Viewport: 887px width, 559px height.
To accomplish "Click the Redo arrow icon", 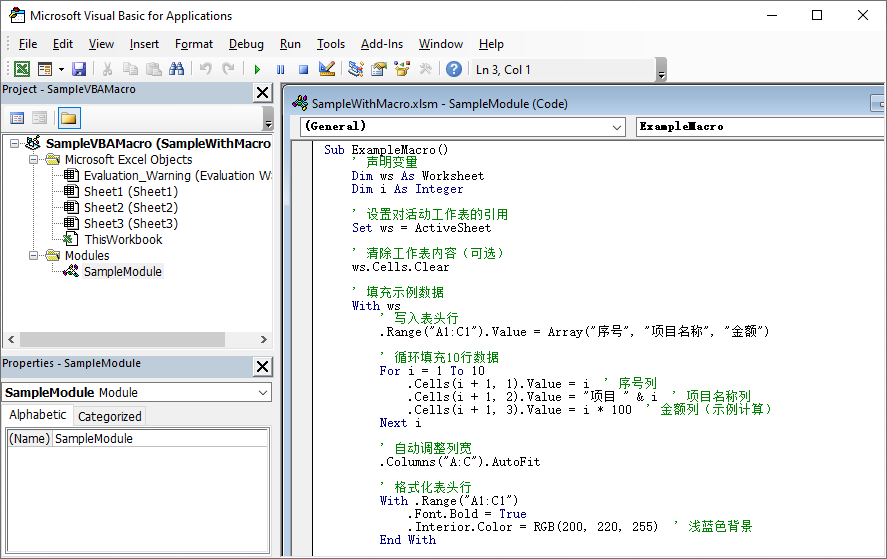I will coord(228,69).
